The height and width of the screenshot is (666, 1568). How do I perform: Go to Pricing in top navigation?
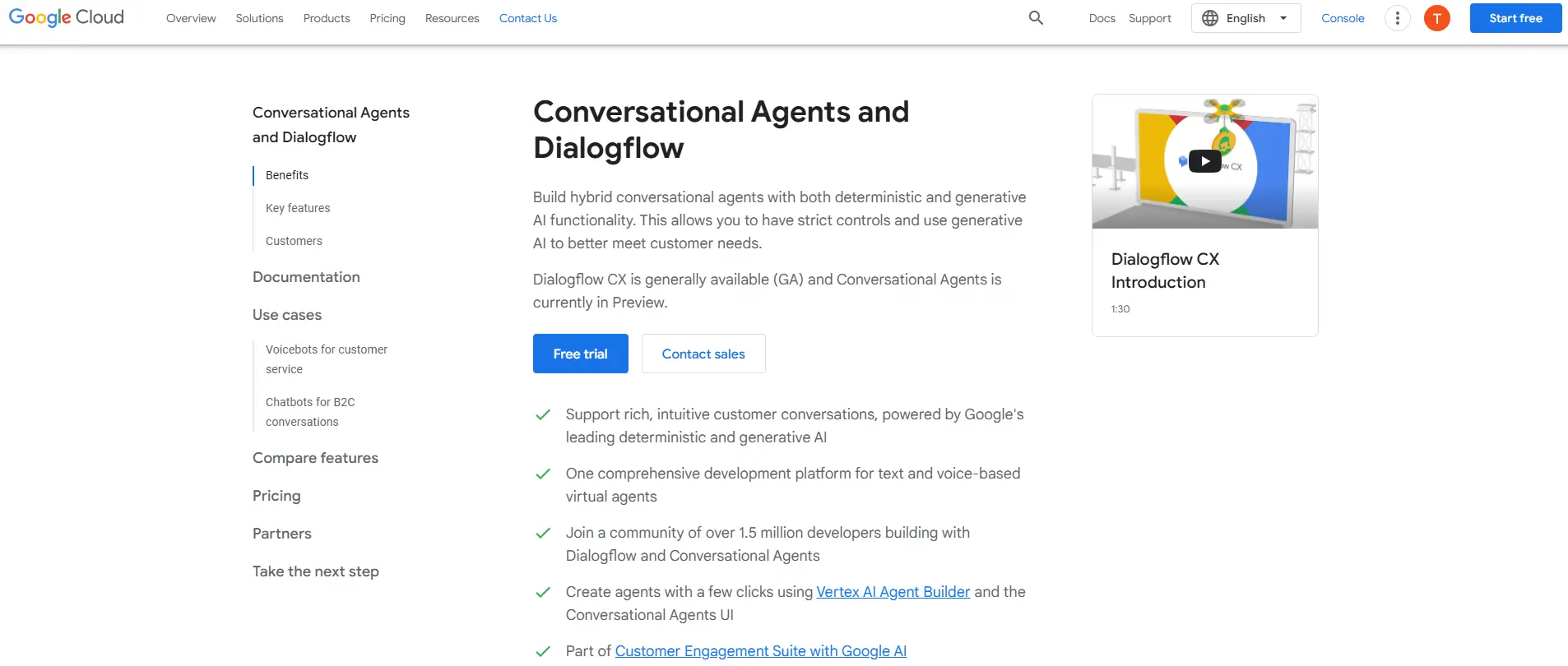pos(387,18)
